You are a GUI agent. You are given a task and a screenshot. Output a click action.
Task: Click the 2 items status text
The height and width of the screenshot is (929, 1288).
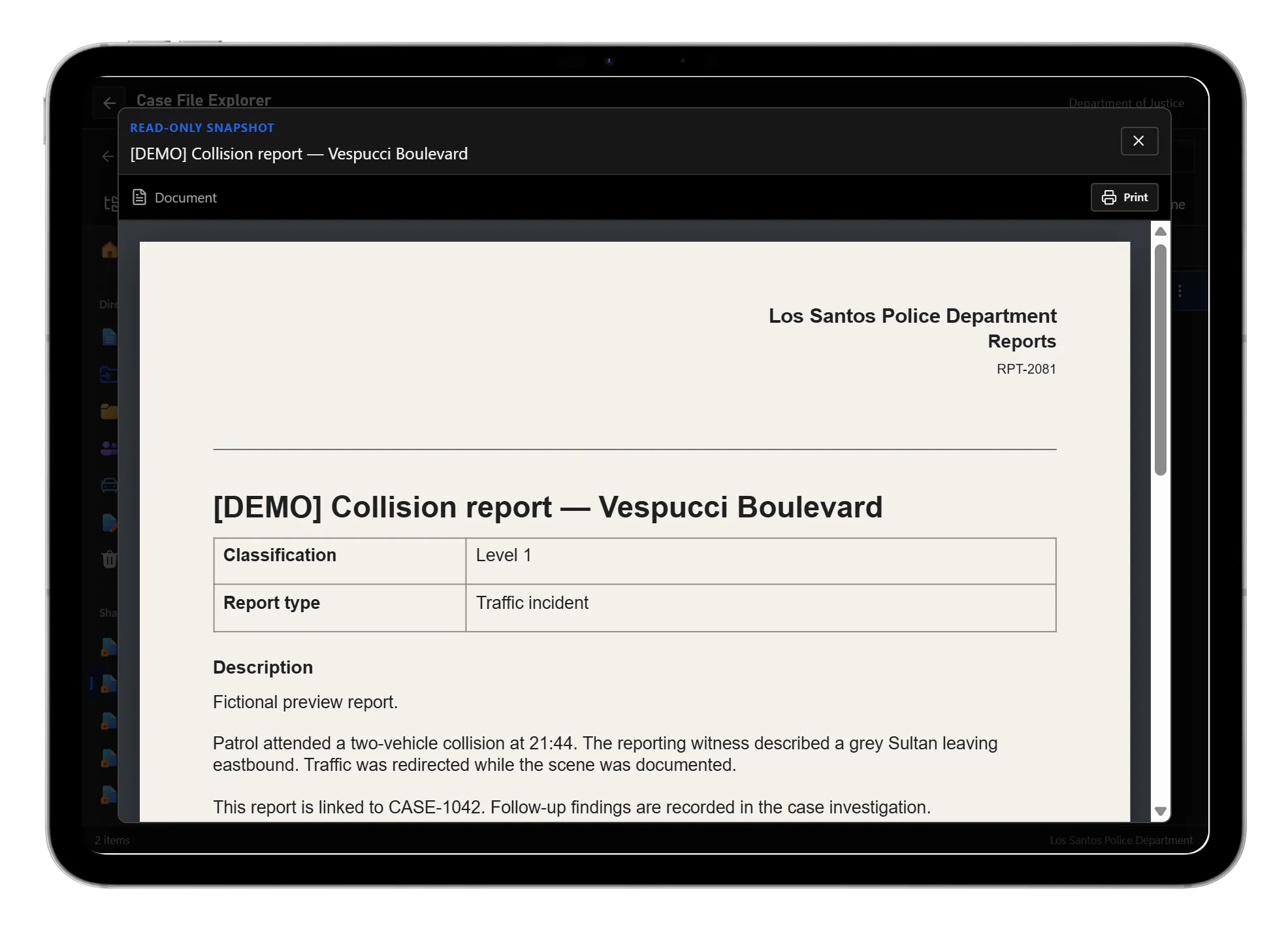coord(112,840)
